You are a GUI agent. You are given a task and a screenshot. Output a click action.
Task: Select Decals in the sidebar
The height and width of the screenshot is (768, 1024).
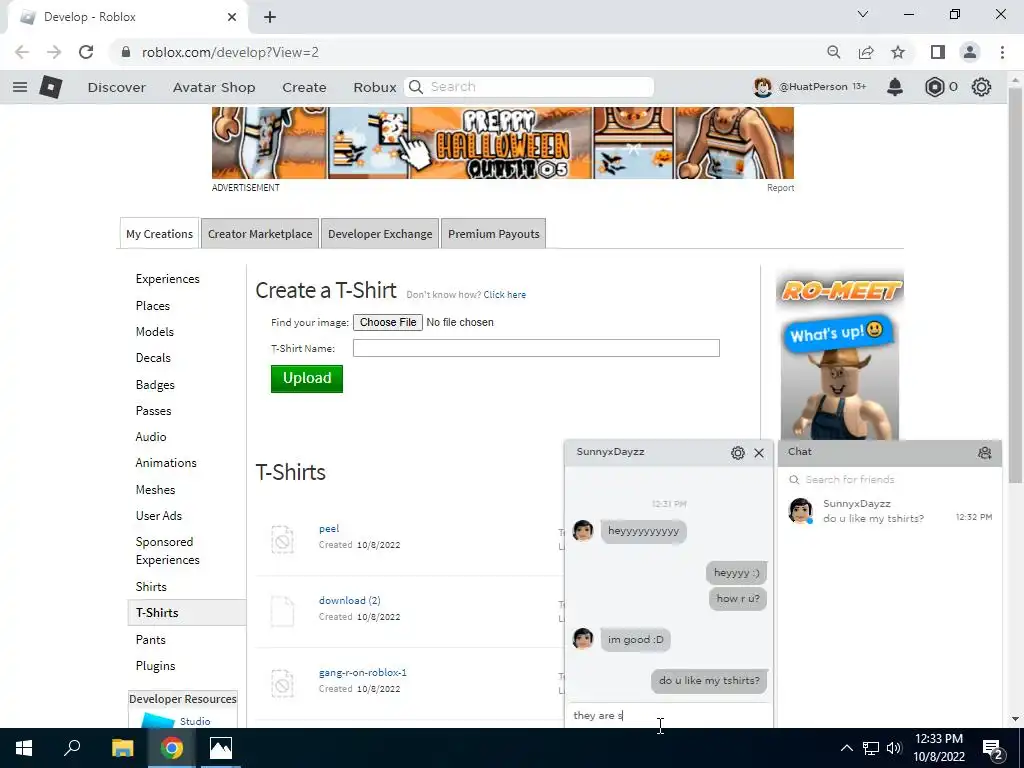[153, 358]
